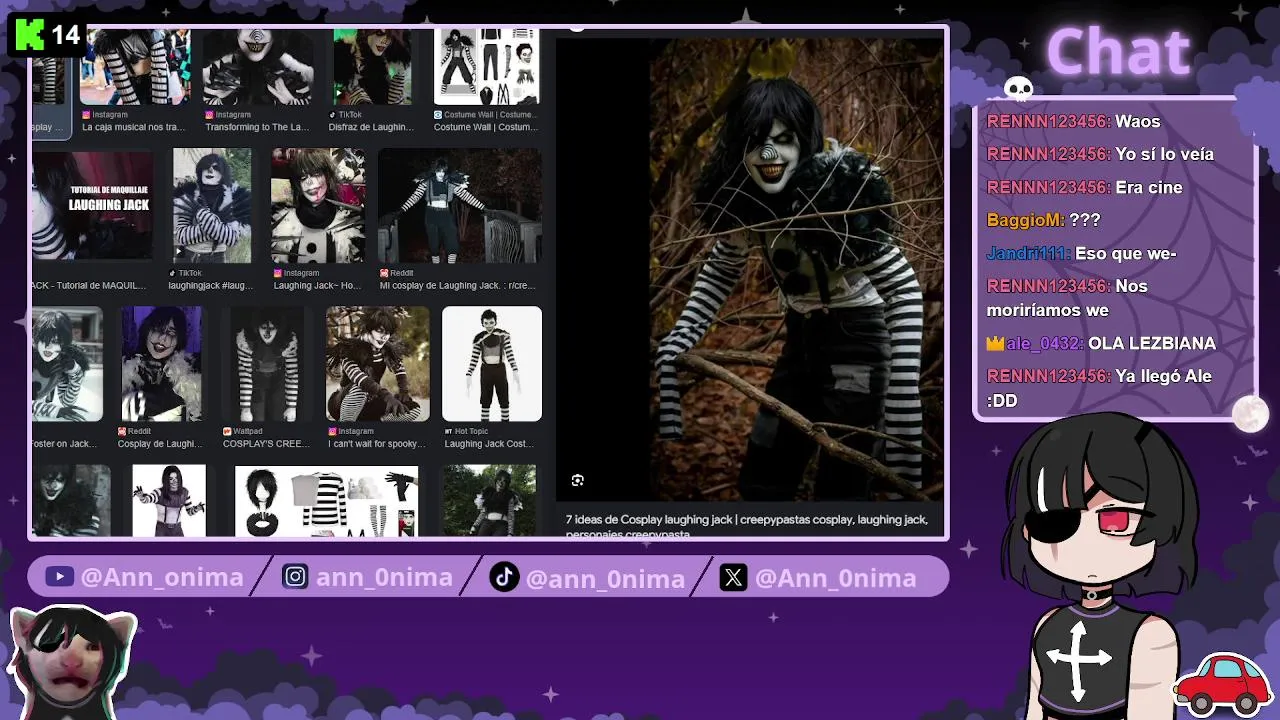Open the 'La caja musical nos tra...' image result

point(135,67)
